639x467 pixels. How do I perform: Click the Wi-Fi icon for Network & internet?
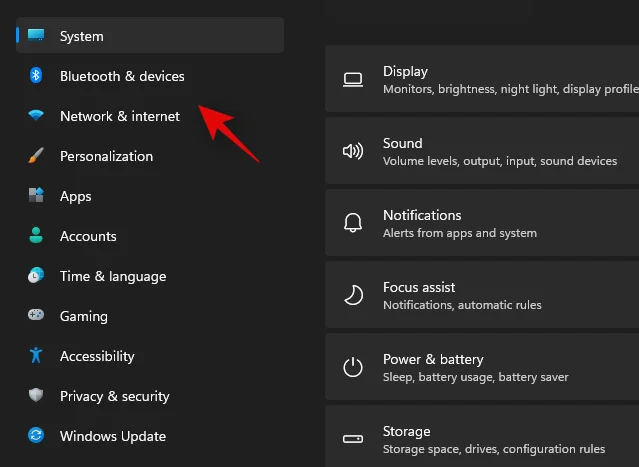36,116
